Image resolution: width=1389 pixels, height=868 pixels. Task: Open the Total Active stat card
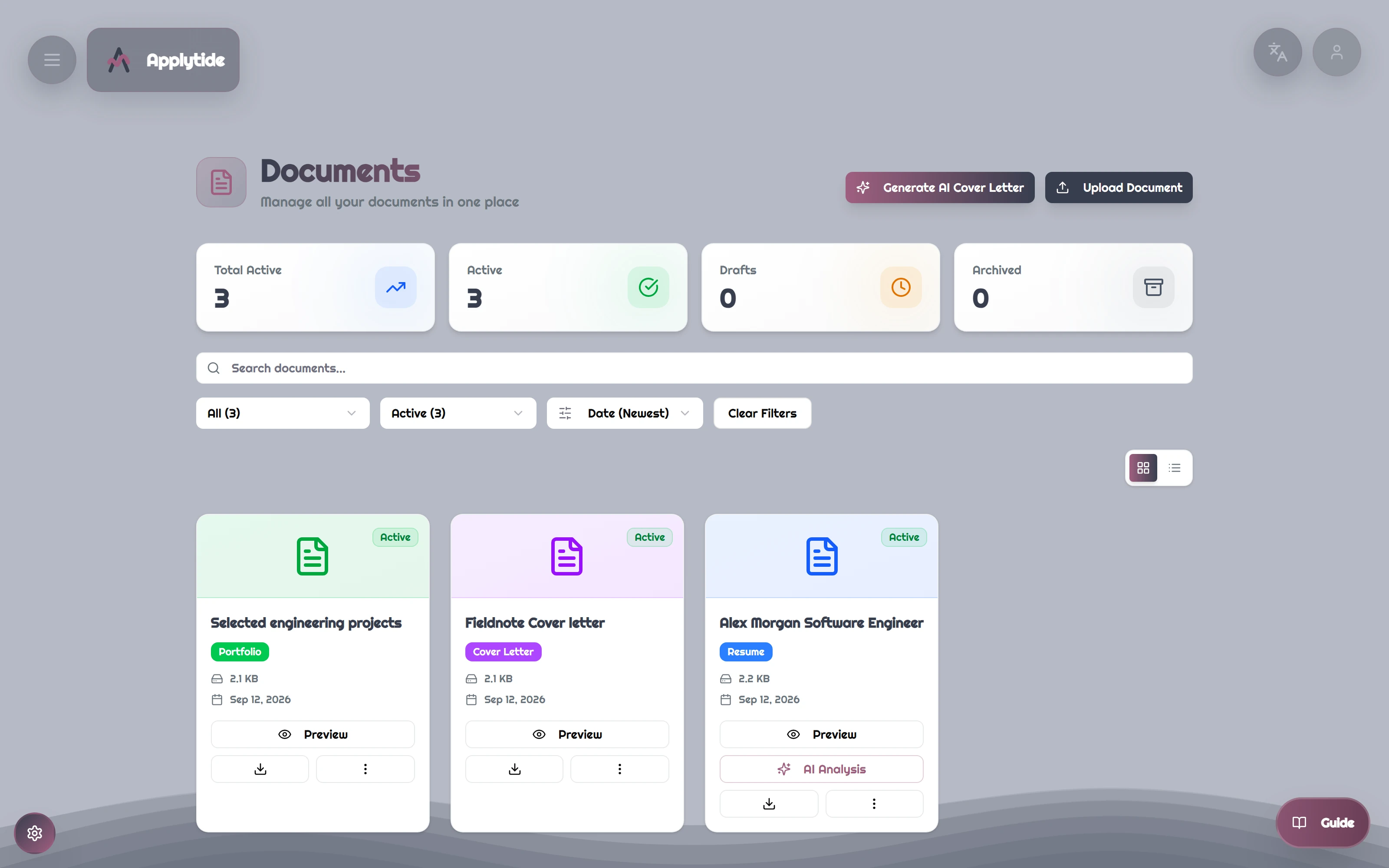tap(315, 287)
